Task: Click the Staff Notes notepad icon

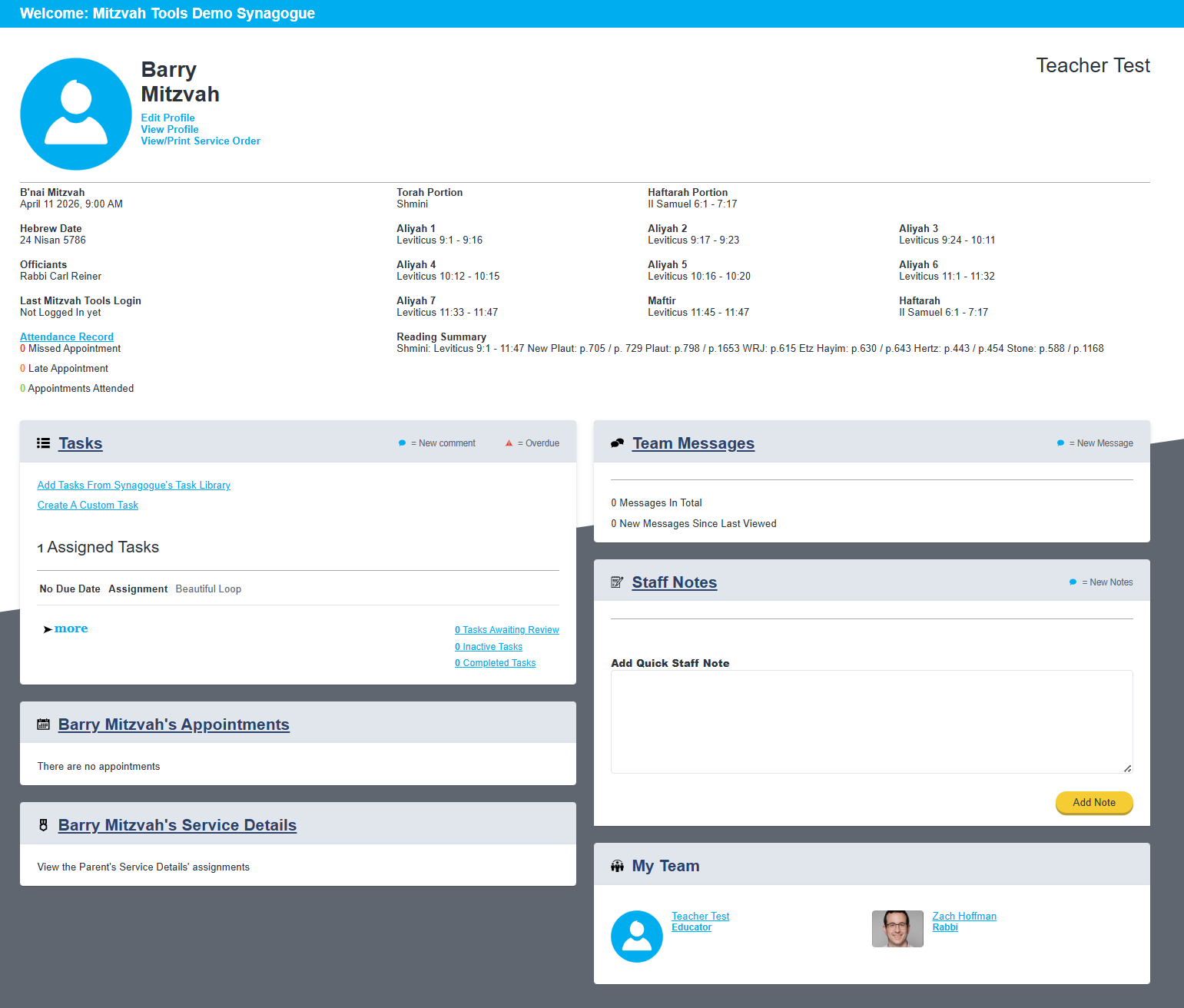Action: click(x=616, y=582)
